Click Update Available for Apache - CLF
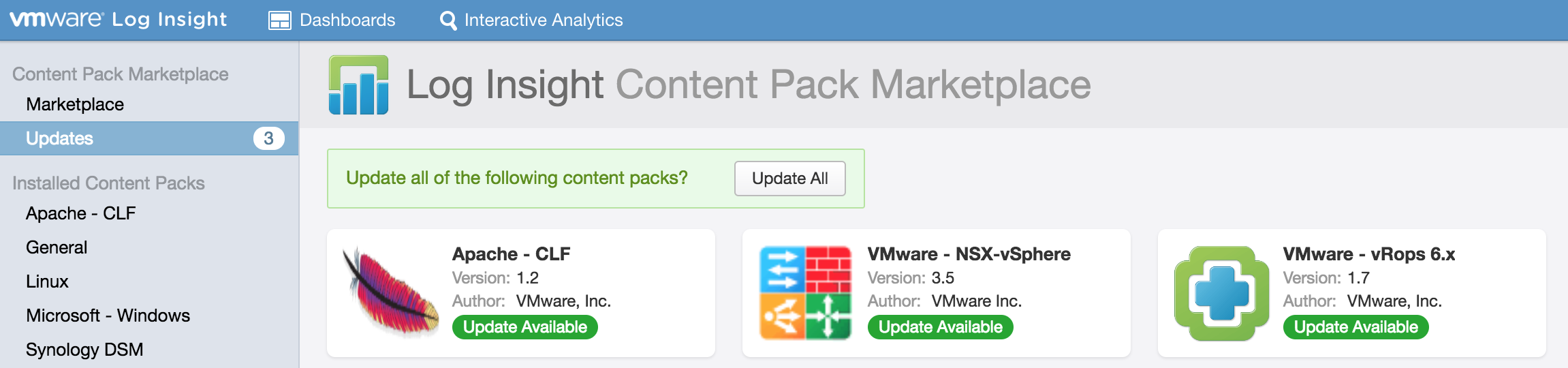Viewport: 1568px width, 368px height. pos(524,327)
